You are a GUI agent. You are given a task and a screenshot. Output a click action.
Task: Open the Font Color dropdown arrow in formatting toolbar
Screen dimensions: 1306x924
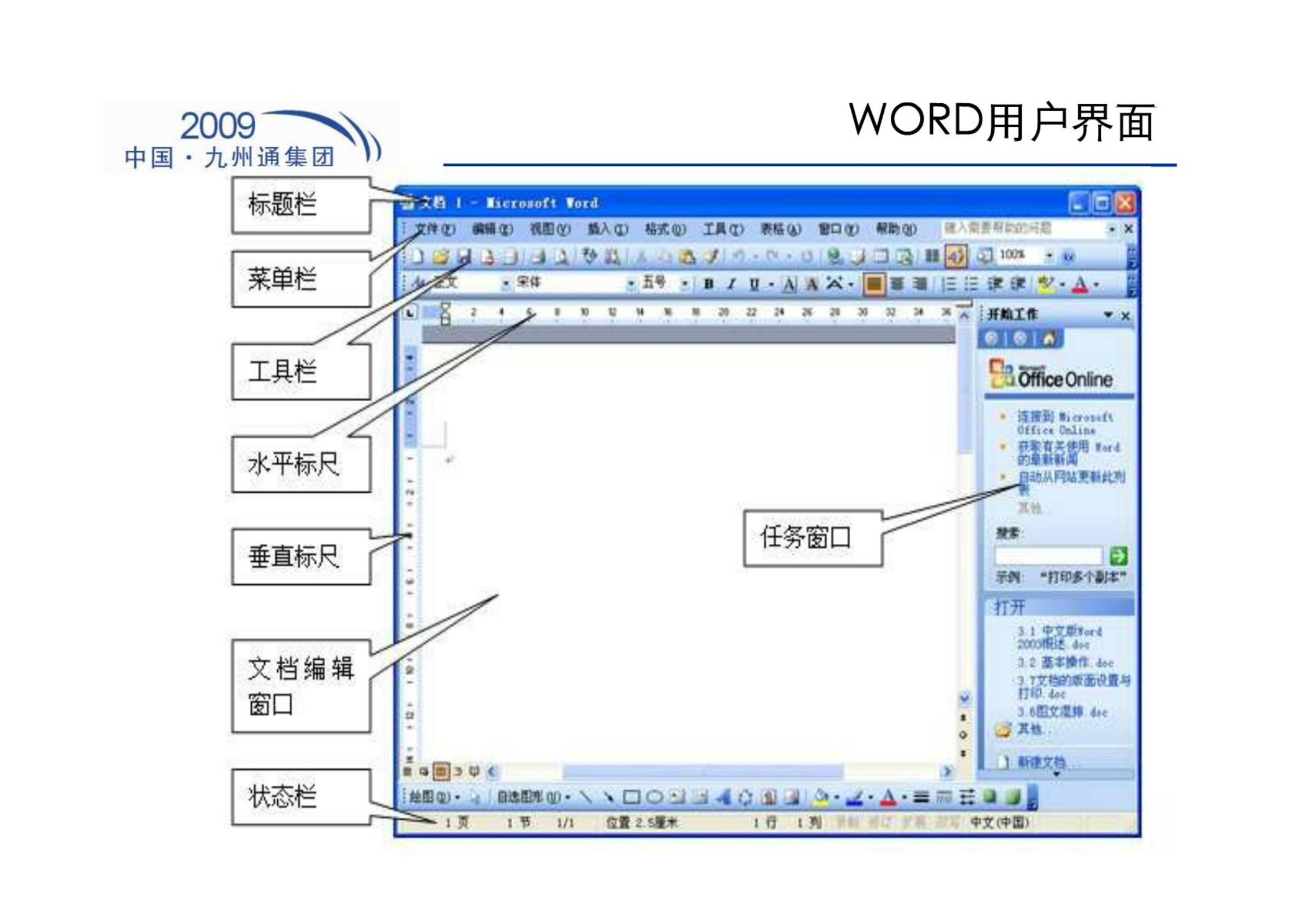click(1096, 285)
